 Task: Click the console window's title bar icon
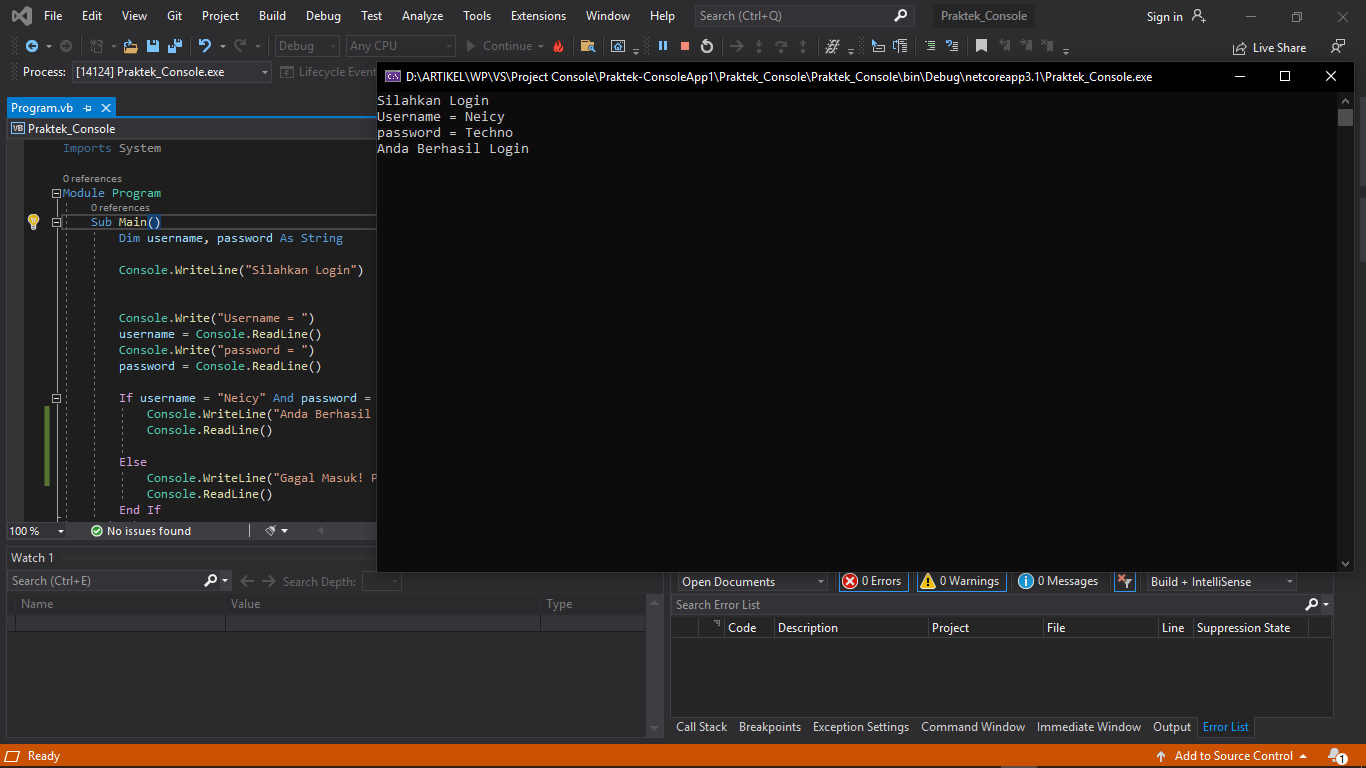pos(393,77)
